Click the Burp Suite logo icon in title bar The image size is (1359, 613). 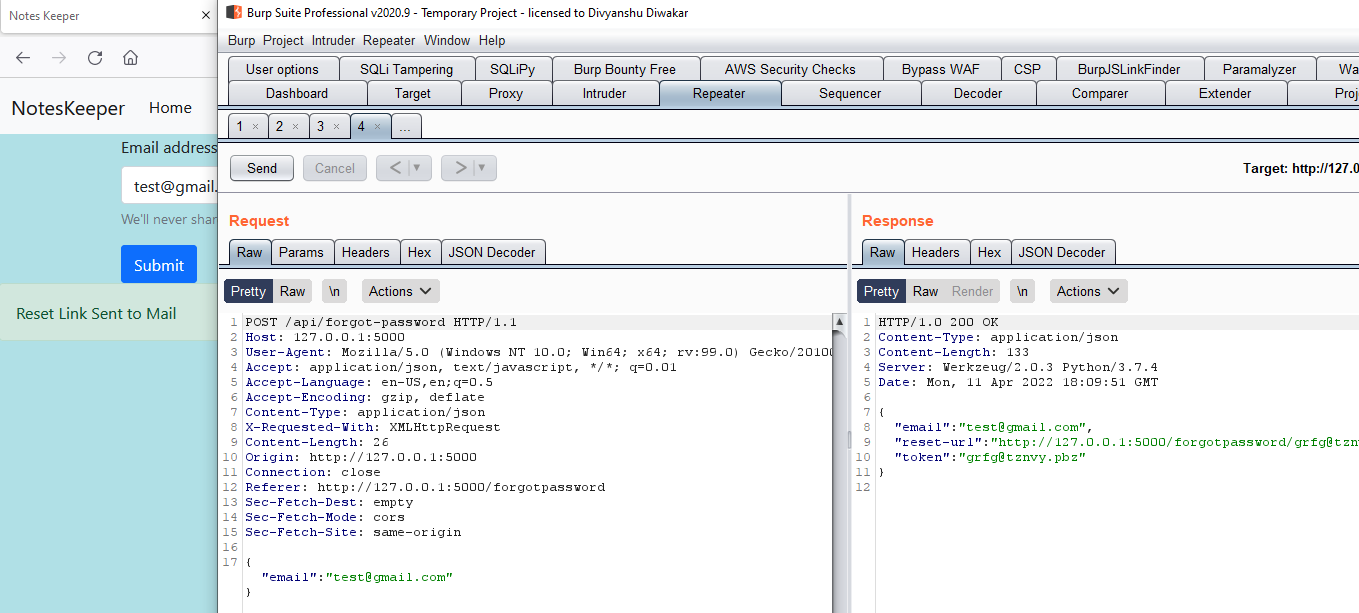click(x=233, y=13)
